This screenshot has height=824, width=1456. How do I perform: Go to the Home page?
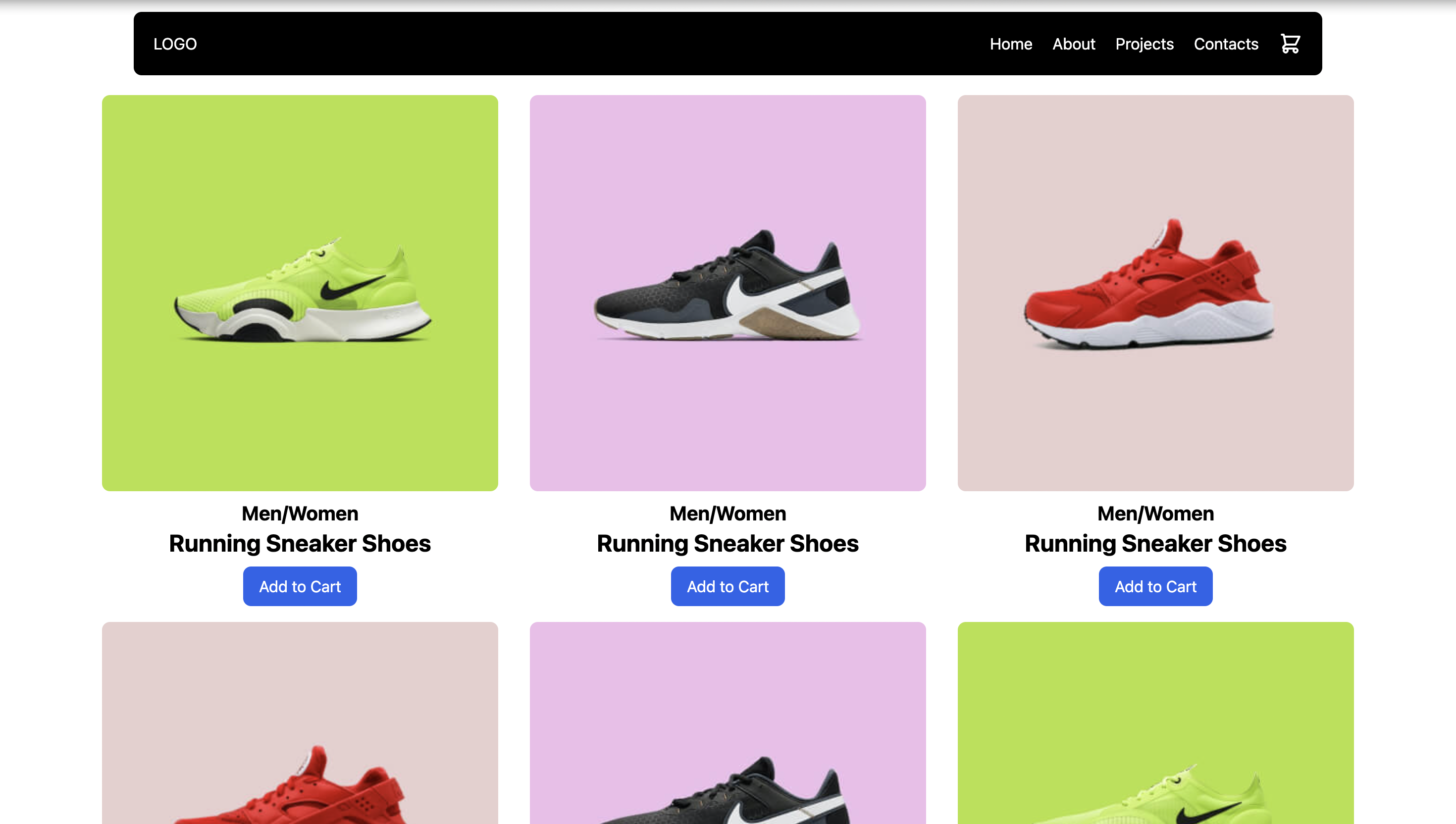1011,44
